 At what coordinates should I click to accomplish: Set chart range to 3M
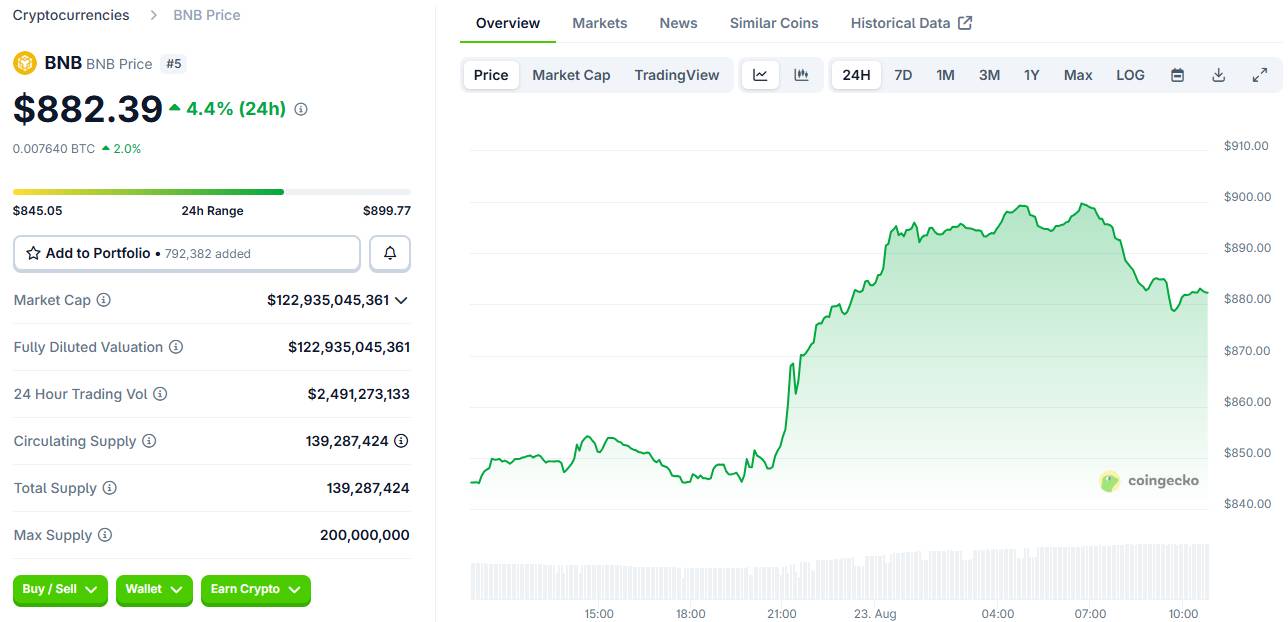[989, 75]
